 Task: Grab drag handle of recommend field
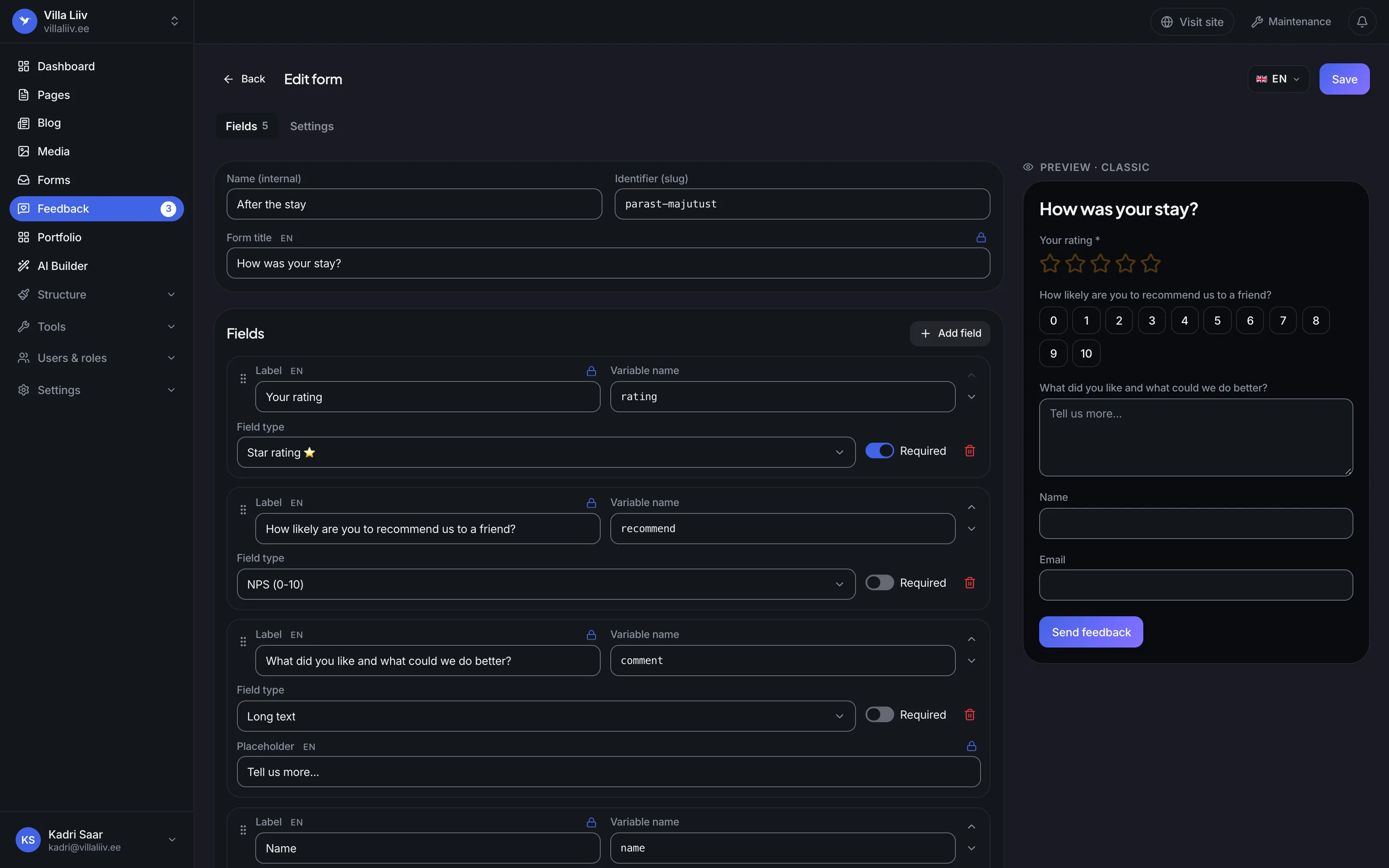click(x=243, y=510)
